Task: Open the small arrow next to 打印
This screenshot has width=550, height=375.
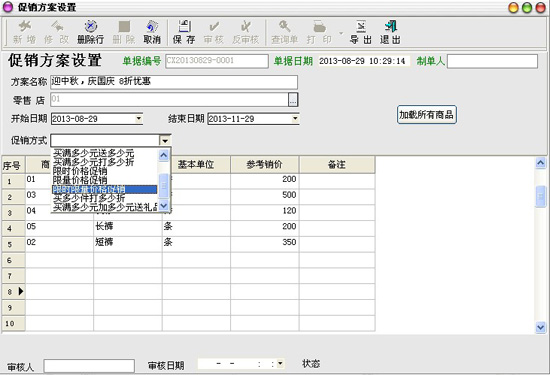Action: (x=341, y=33)
